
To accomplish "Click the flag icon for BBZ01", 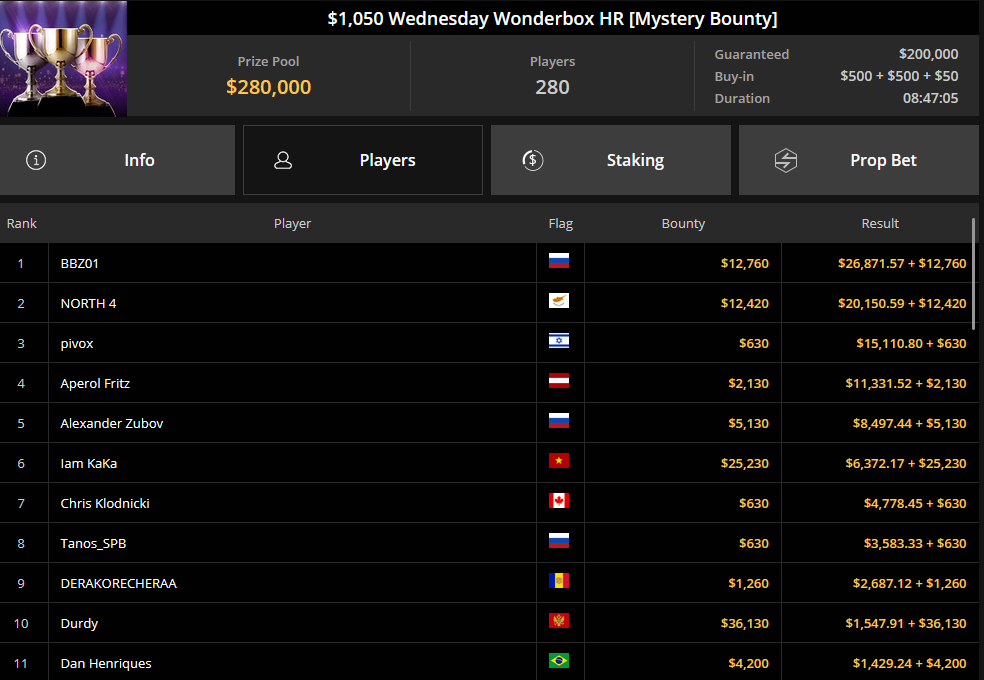I will click(x=559, y=260).
